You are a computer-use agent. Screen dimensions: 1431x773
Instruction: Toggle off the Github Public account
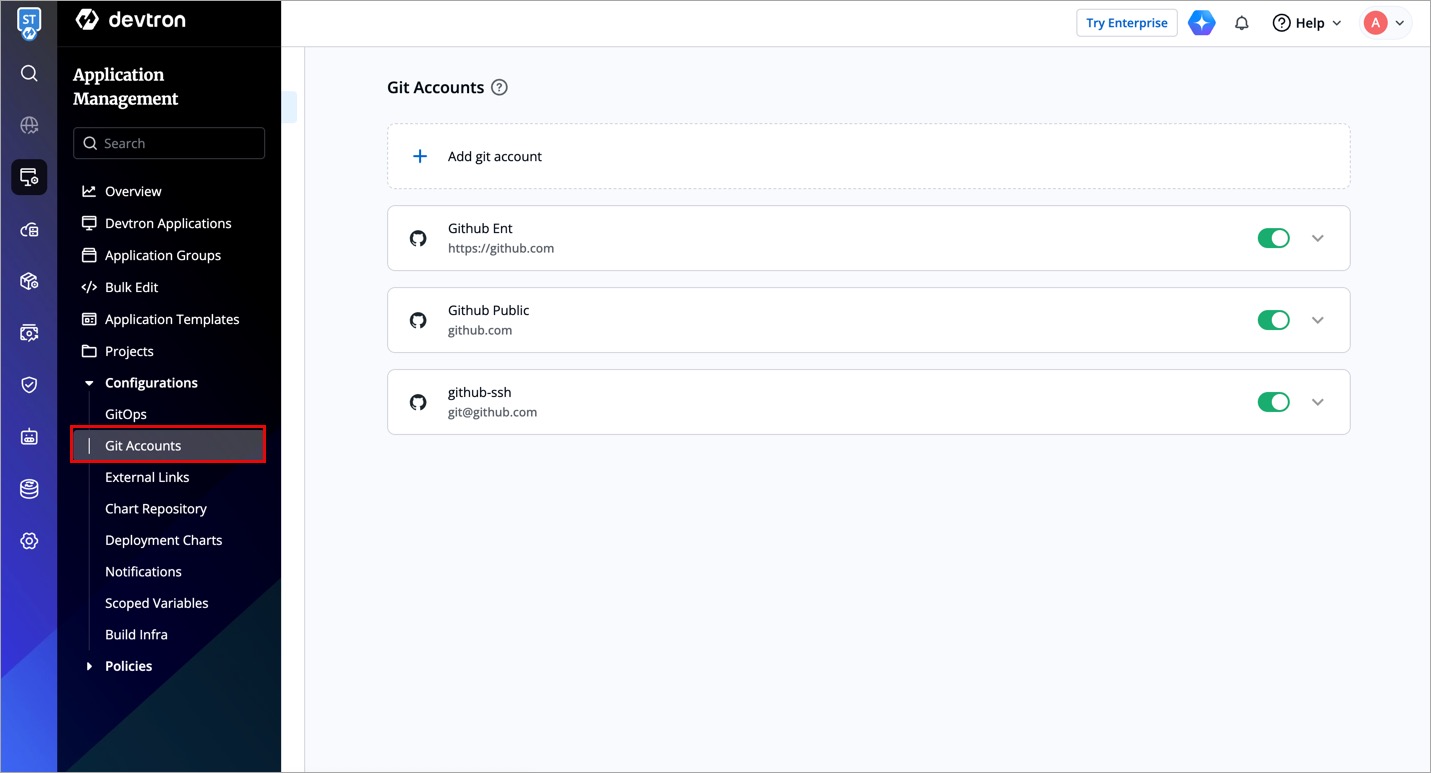point(1273,320)
